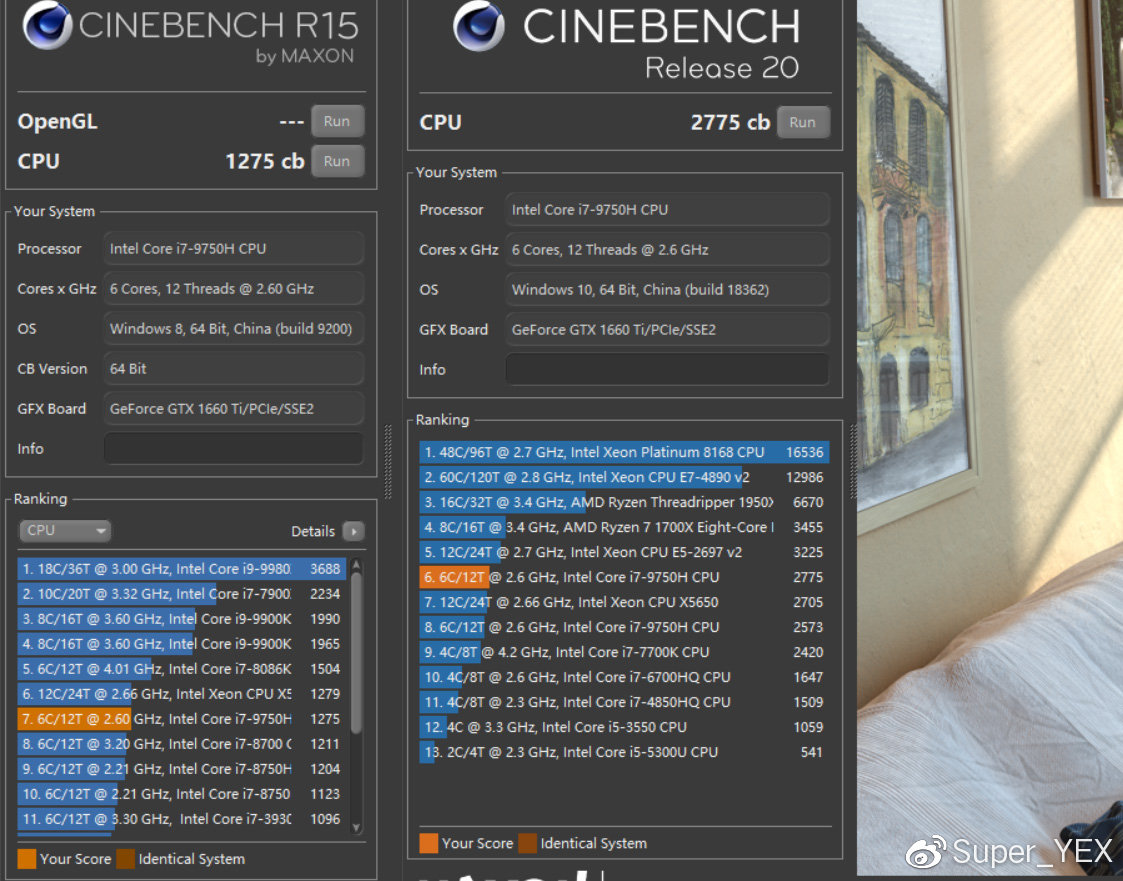The width and height of the screenshot is (1123, 881).
Task: Select R20 ranking row Xeon Platinum 8168
Action: tap(624, 452)
